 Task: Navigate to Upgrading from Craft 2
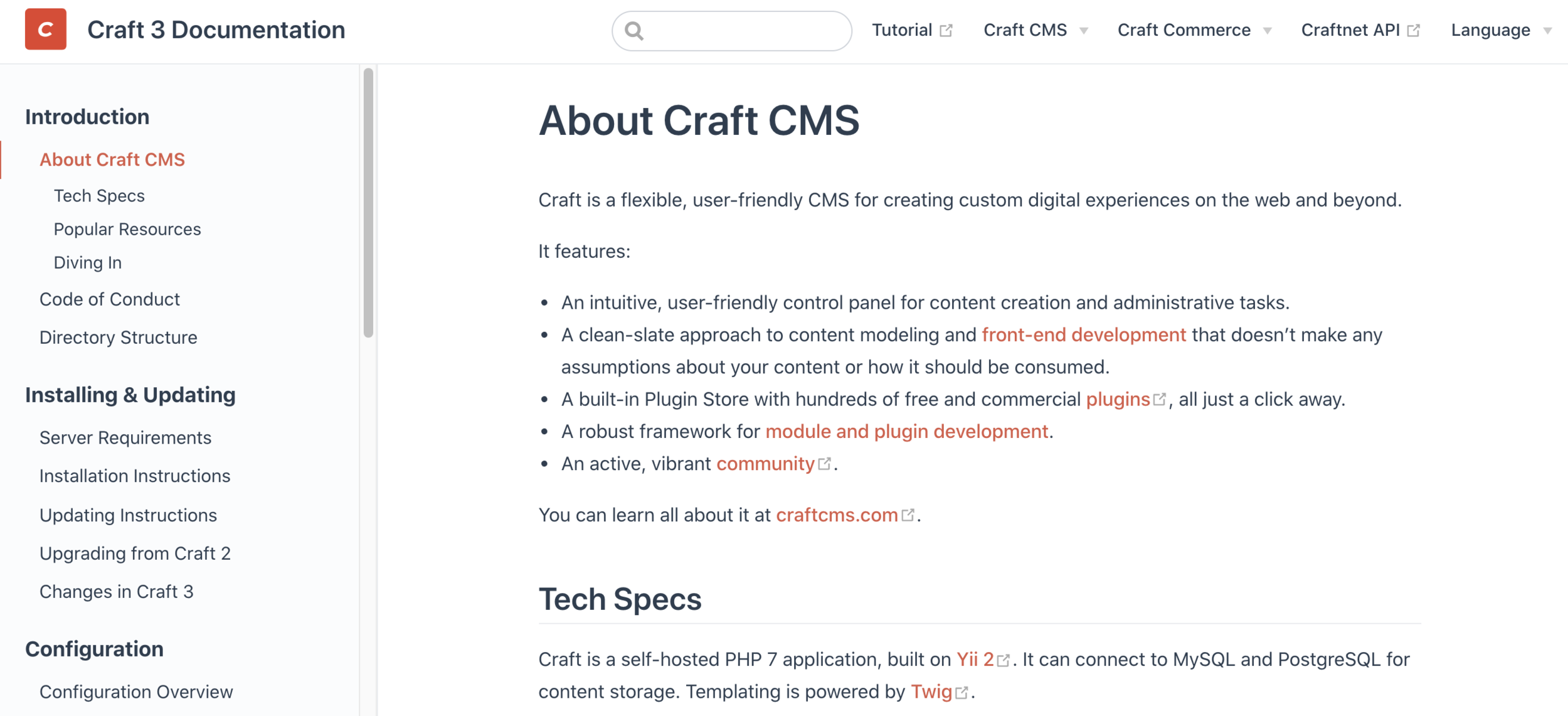tap(135, 553)
